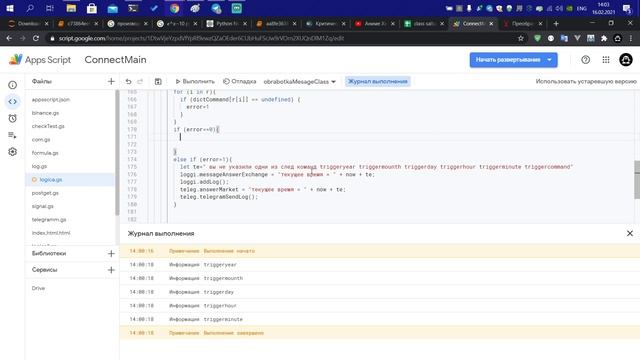This screenshot has width=640, height=360.
Task: Open Windows taskbar search
Action: [30, 8]
